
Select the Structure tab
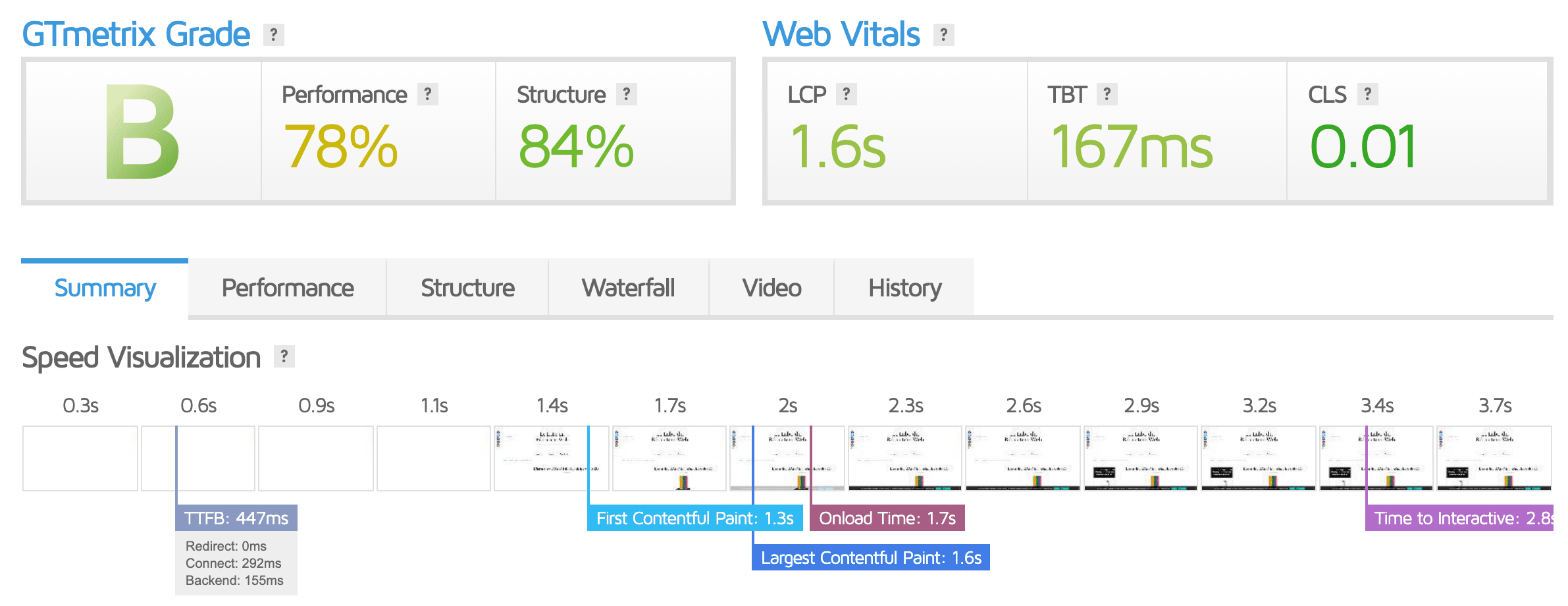(x=467, y=288)
